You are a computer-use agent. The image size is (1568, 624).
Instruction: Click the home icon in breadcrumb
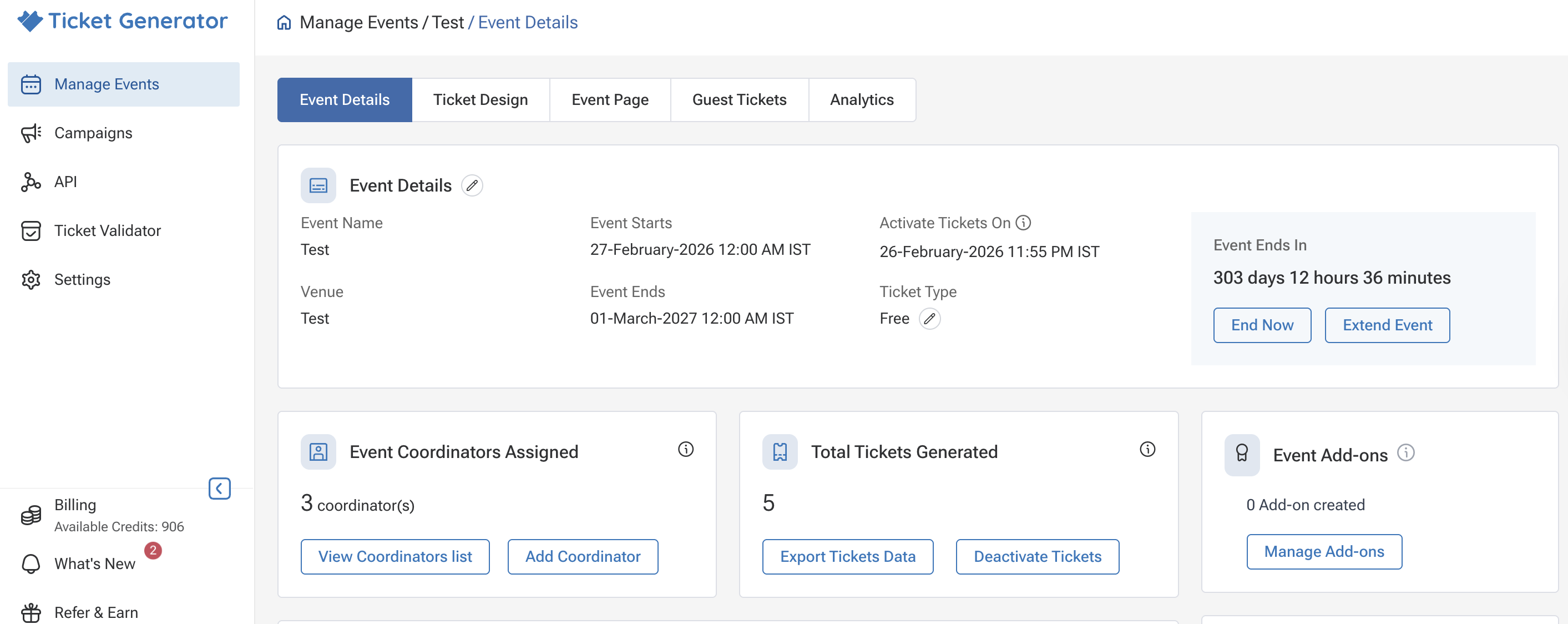click(x=284, y=23)
